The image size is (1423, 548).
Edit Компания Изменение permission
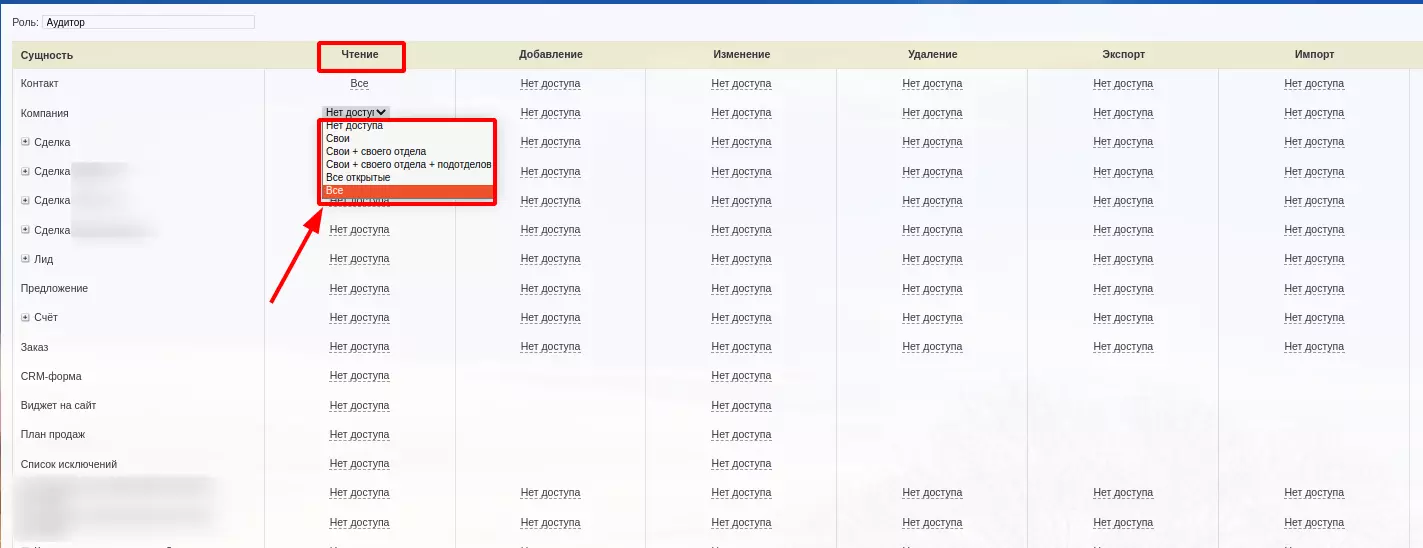pyautogui.click(x=741, y=113)
